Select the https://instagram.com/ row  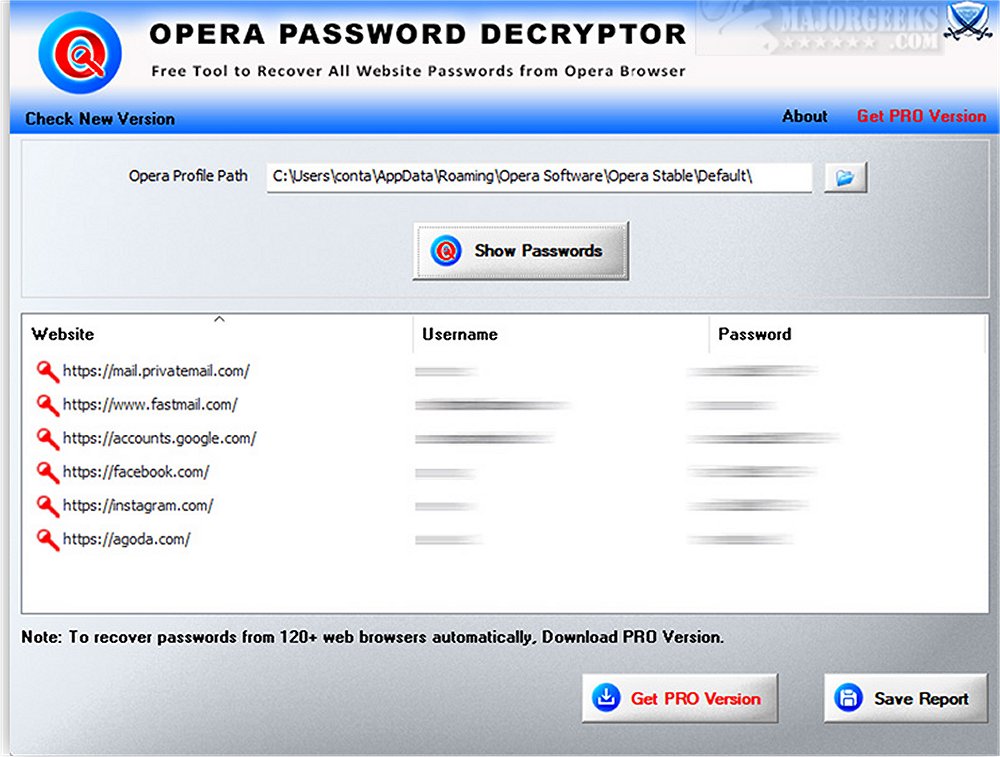(504, 506)
